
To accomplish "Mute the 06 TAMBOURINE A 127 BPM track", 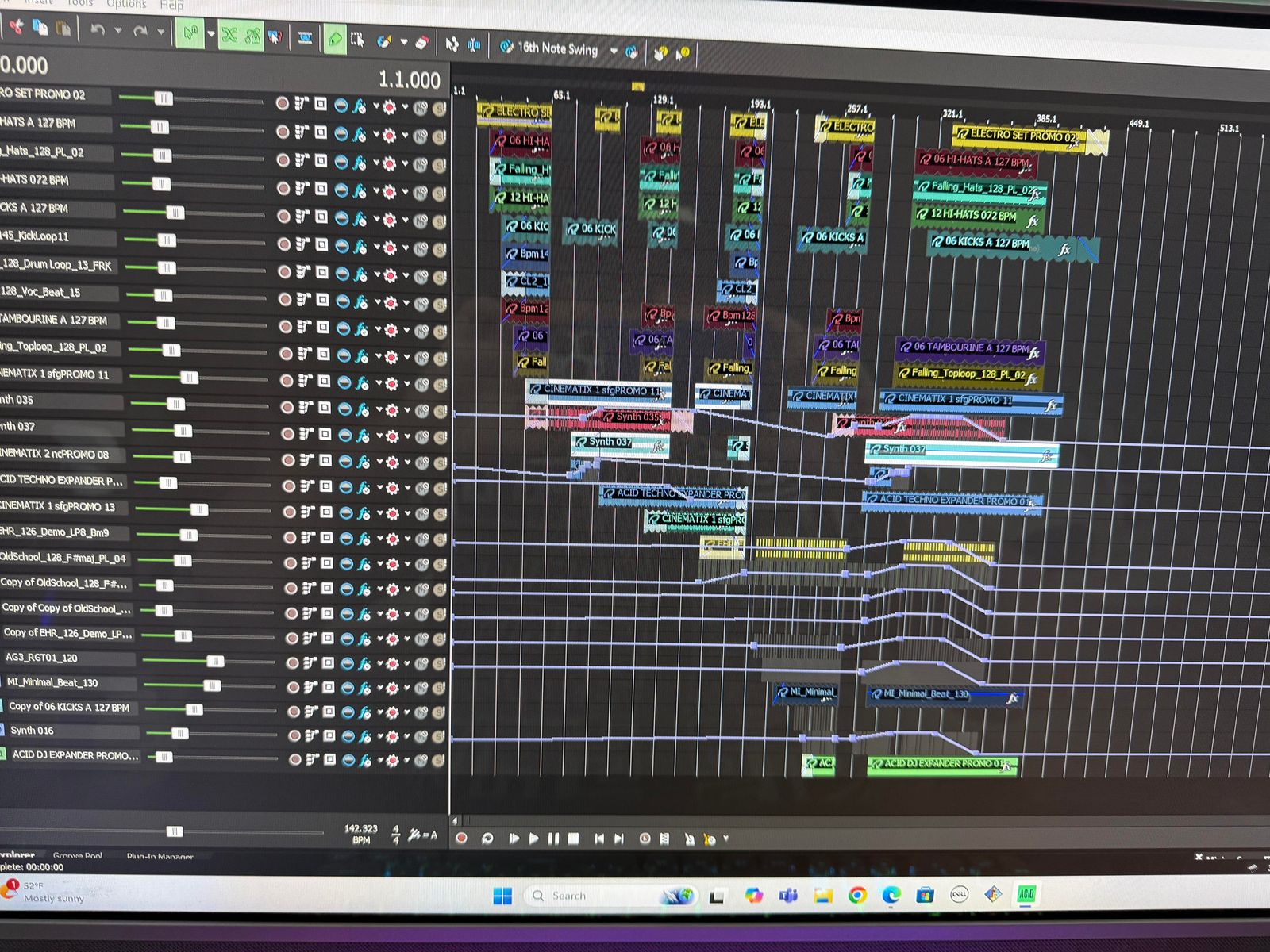I will (x=421, y=330).
